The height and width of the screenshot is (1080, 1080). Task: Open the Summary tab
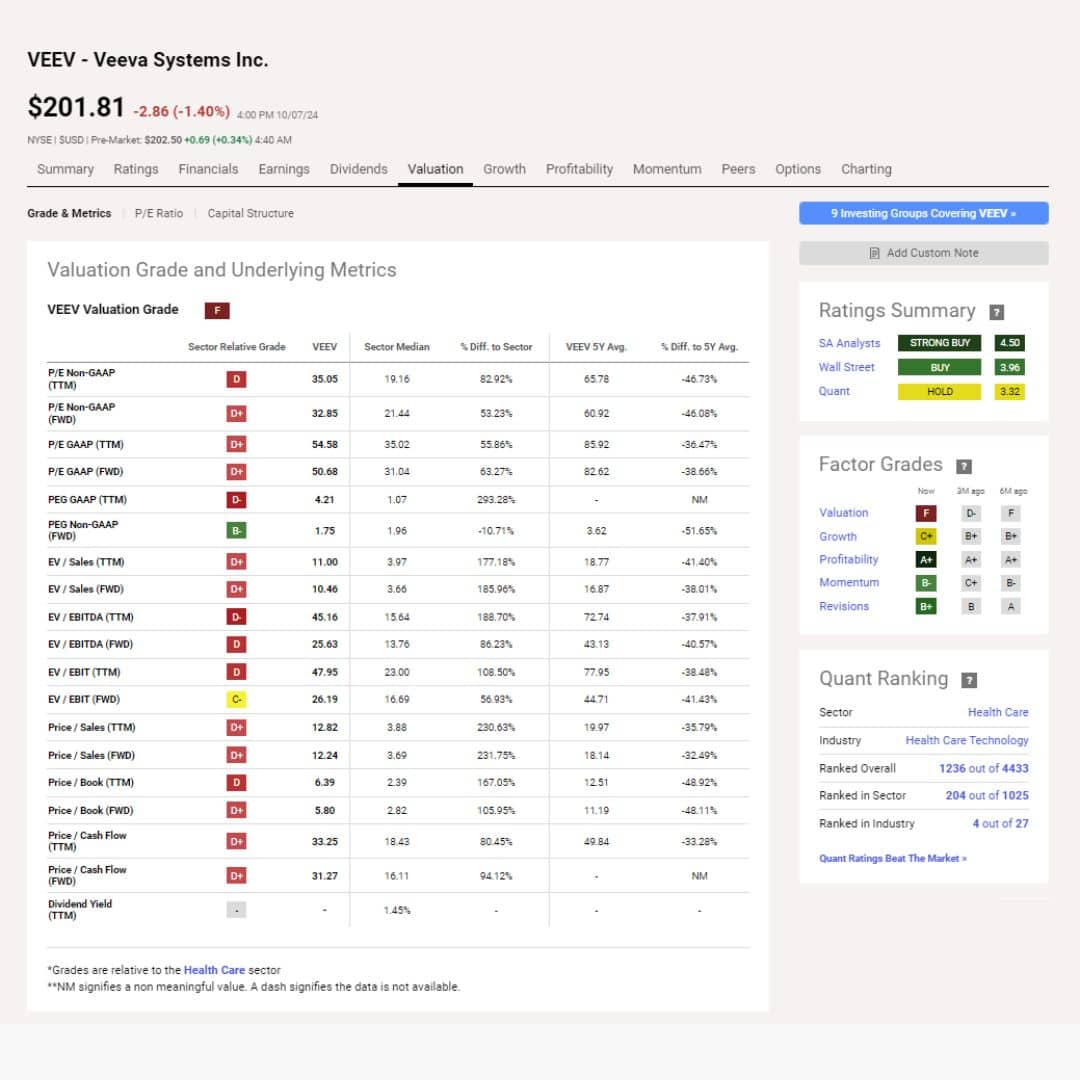point(65,169)
